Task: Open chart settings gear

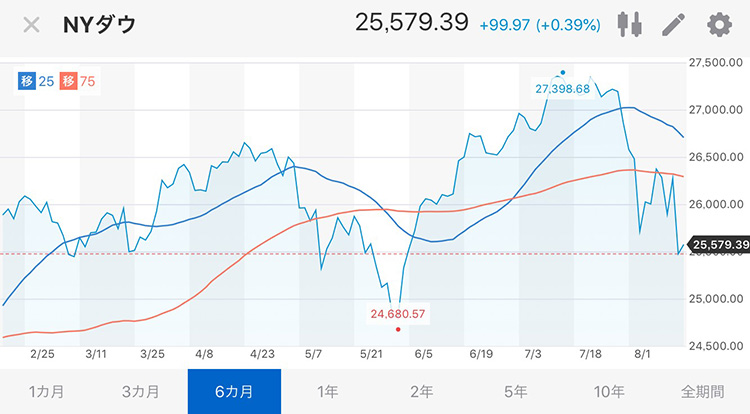Action: [719, 24]
